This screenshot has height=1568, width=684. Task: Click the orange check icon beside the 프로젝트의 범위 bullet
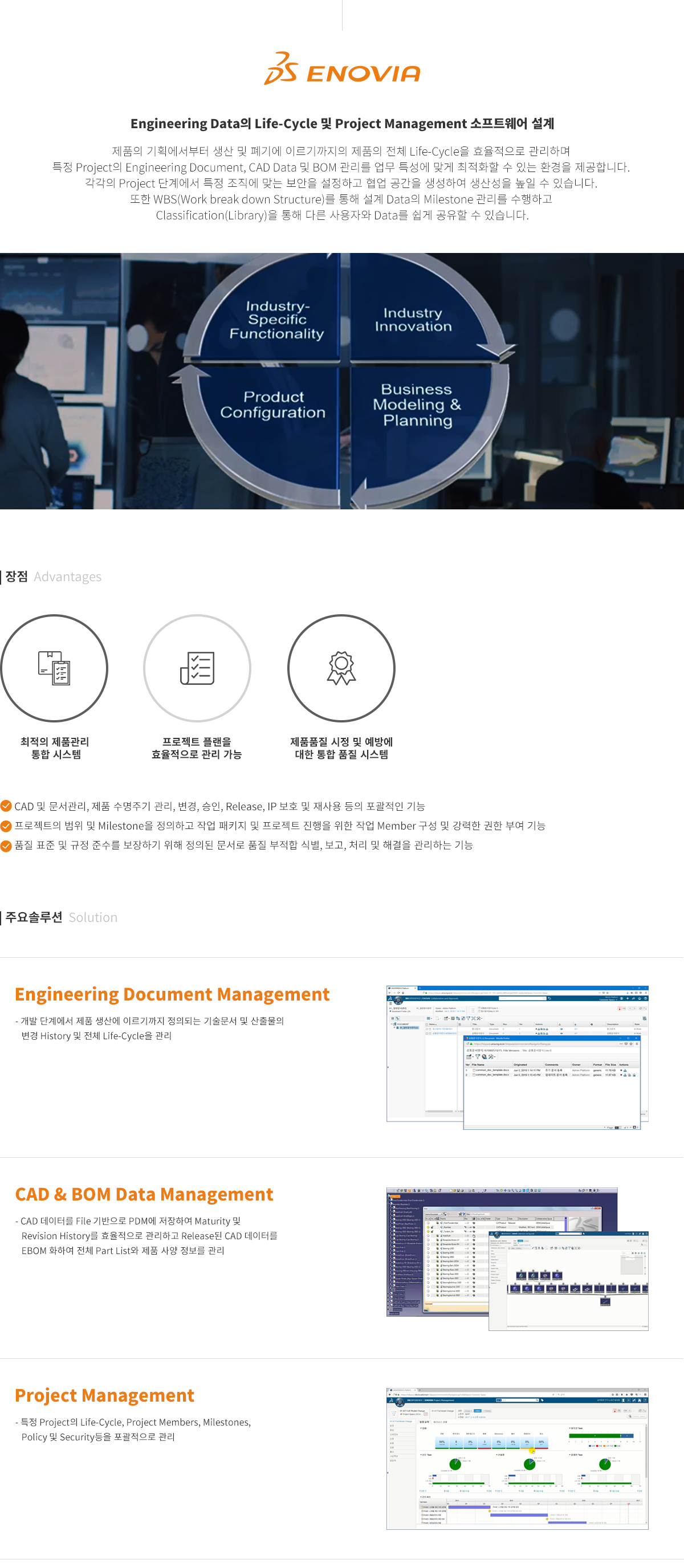click(6, 826)
